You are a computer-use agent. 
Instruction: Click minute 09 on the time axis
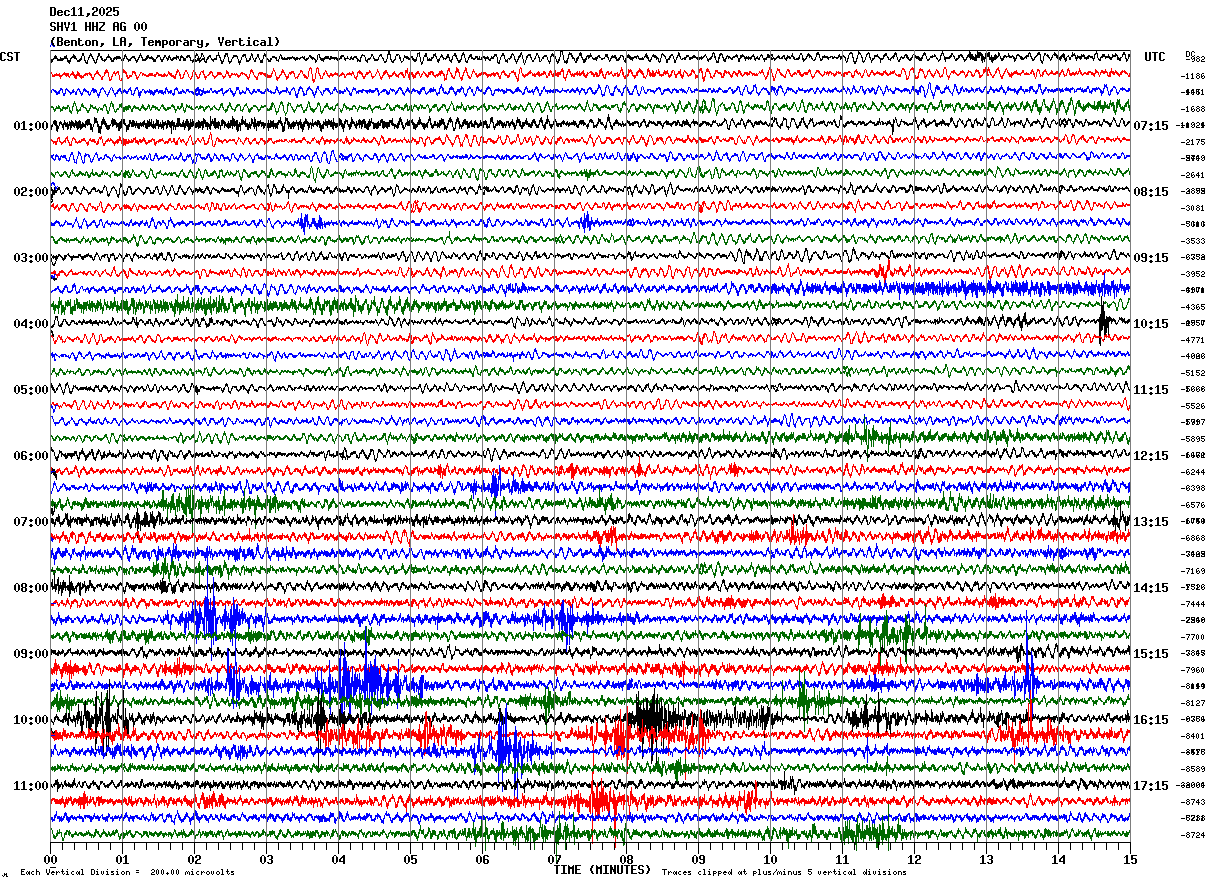(x=698, y=859)
